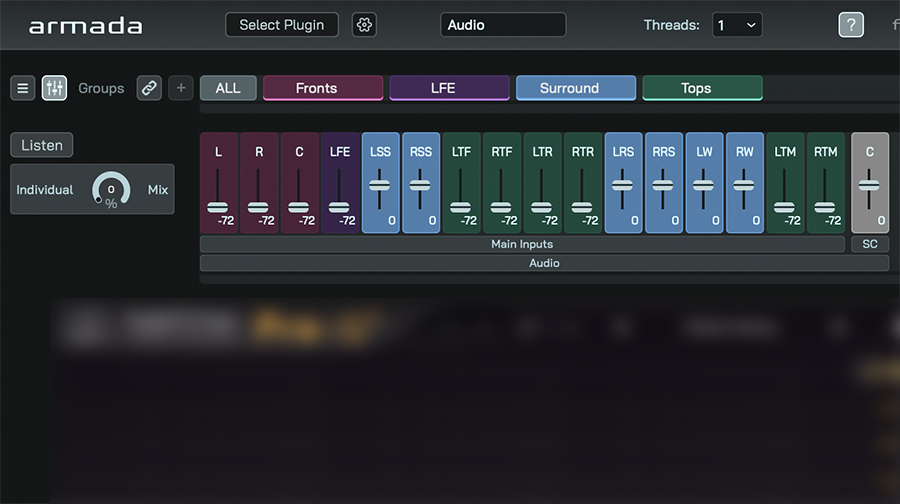900x504 pixels.
Task: Click the gear settings icon beside Select Plugin
Action: click(365, 25)
